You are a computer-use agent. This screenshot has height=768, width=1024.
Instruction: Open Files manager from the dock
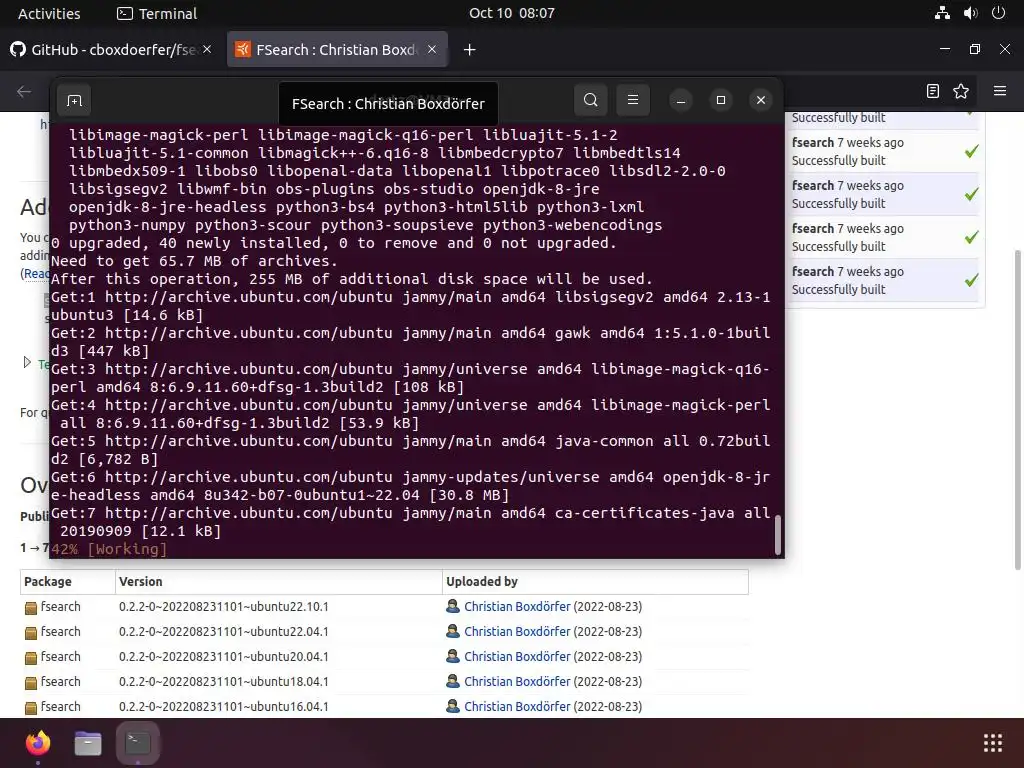(88, 743)
